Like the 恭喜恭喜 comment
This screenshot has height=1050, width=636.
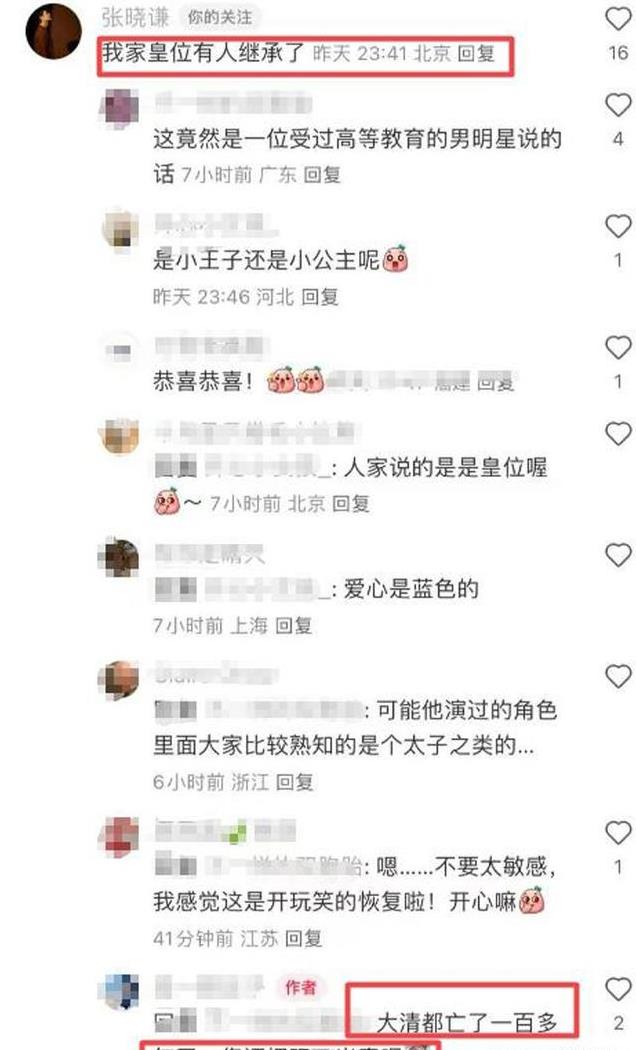[618, 348]
